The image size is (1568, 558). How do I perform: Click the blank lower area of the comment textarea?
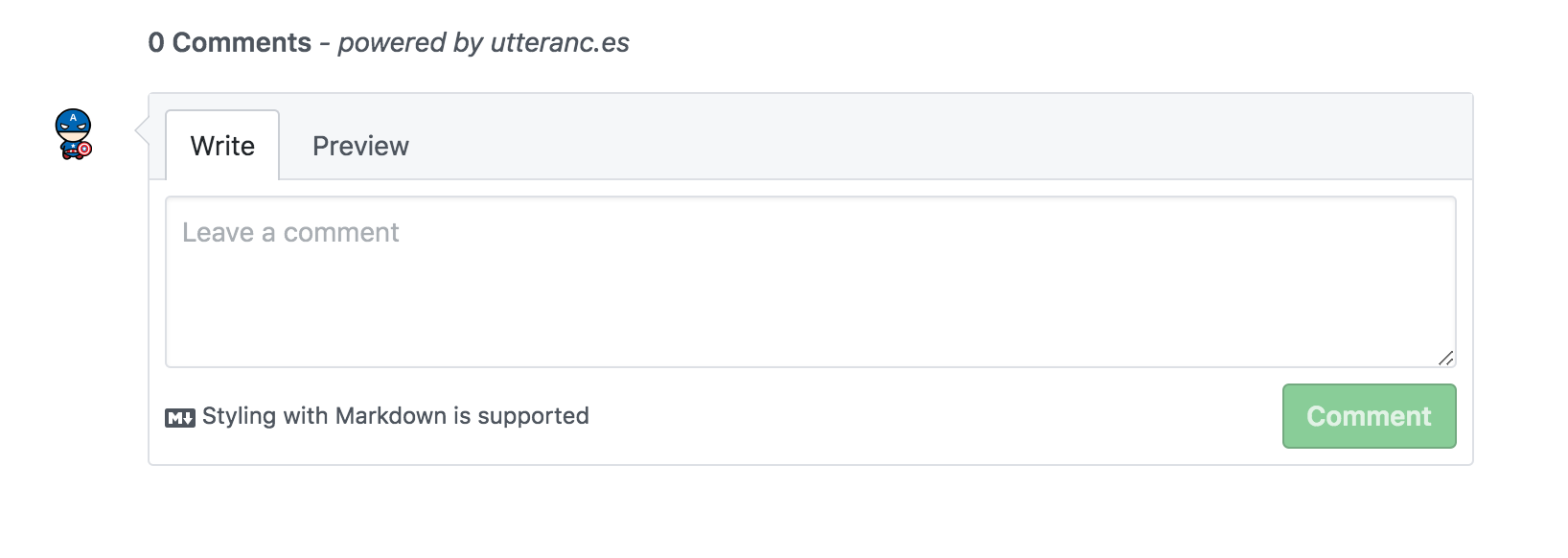tap(810, 326)
